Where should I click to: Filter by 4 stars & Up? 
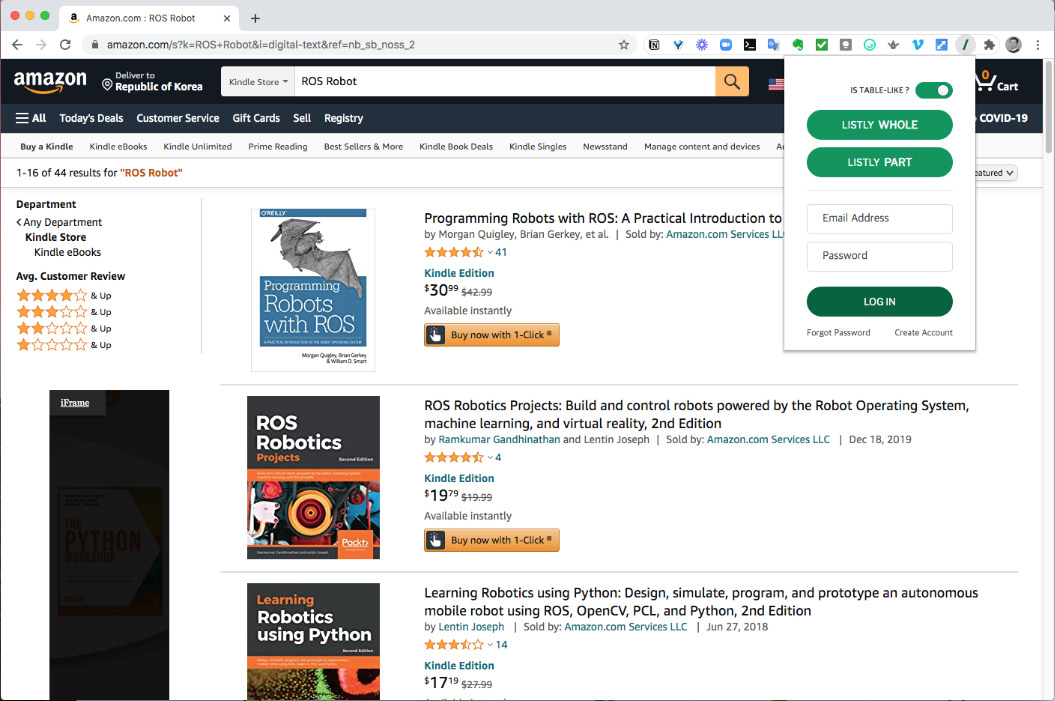pos(64,295)
